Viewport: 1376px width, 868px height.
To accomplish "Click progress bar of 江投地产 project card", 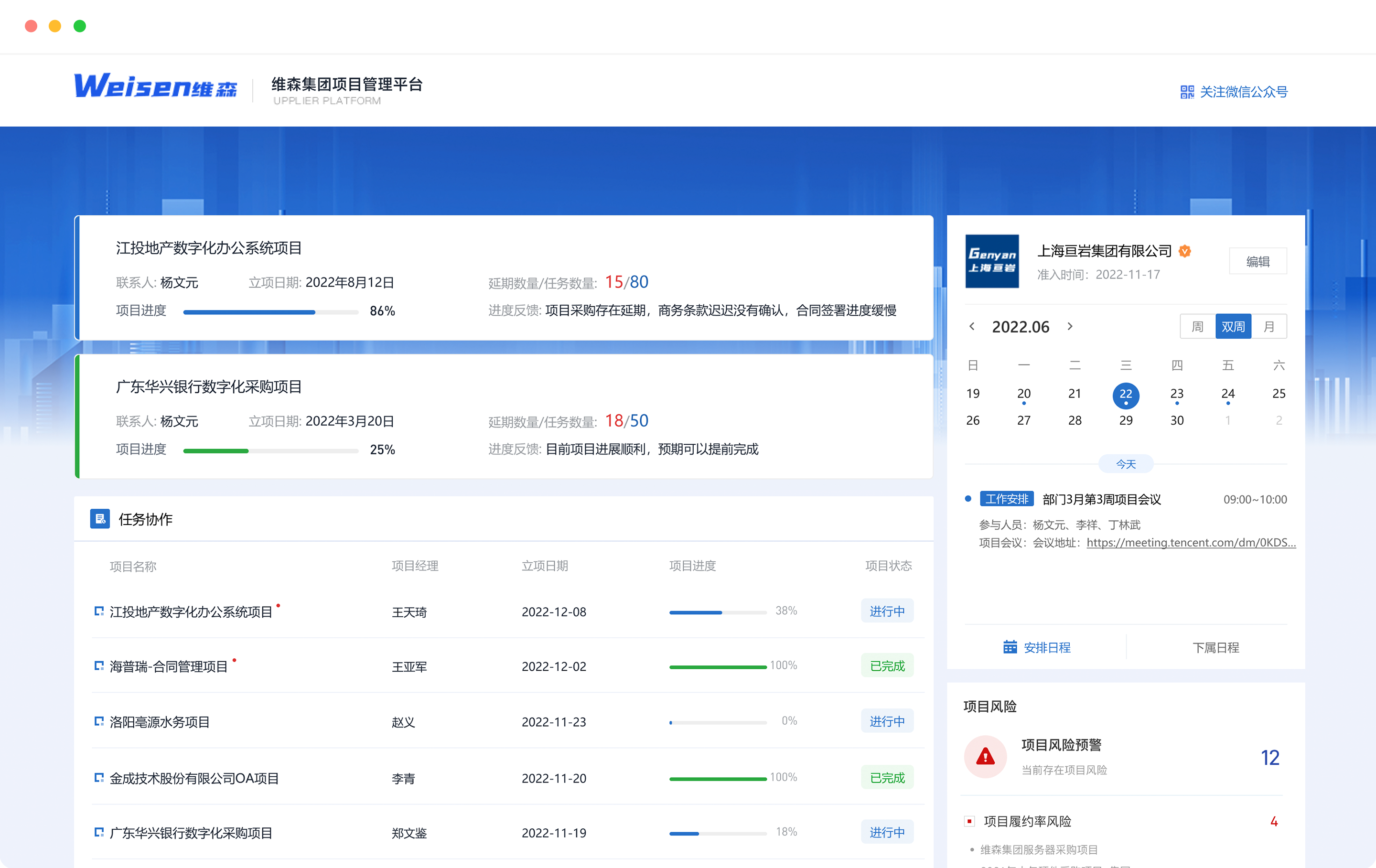I will click(270, 312).
